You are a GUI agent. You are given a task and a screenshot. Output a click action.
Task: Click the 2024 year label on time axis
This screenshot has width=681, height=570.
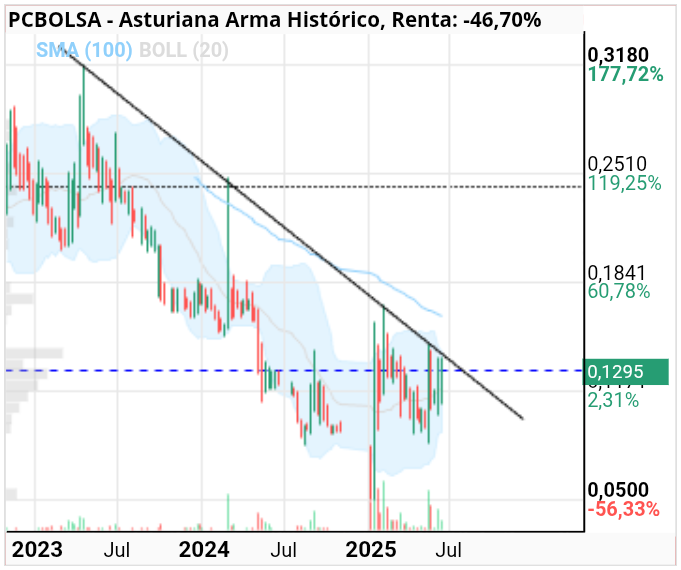204,550
